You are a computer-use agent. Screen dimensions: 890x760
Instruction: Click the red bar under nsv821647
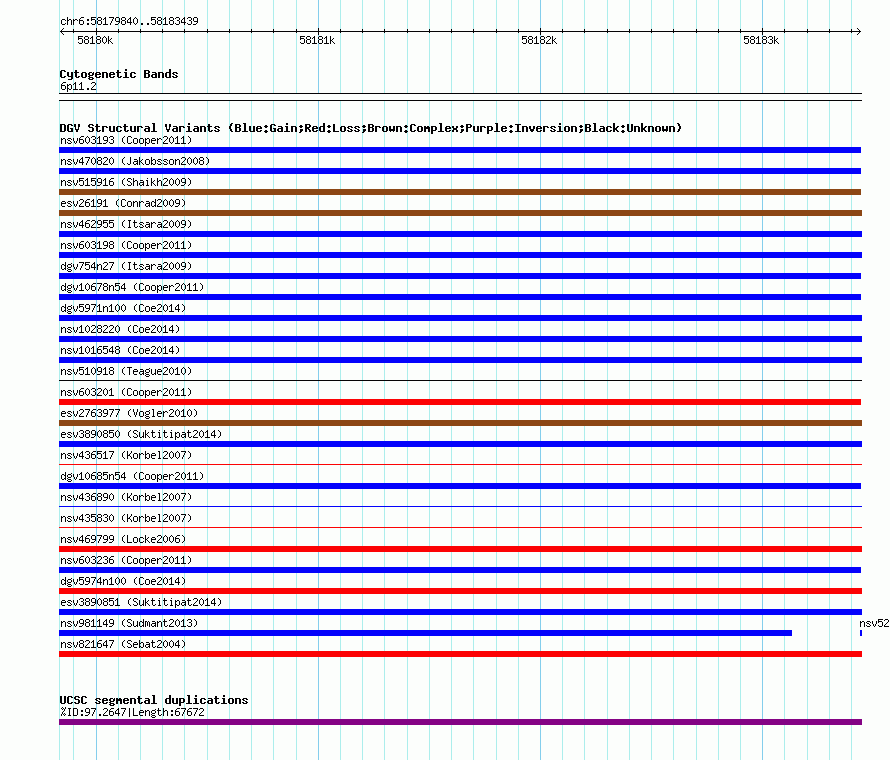pos(460,654)
